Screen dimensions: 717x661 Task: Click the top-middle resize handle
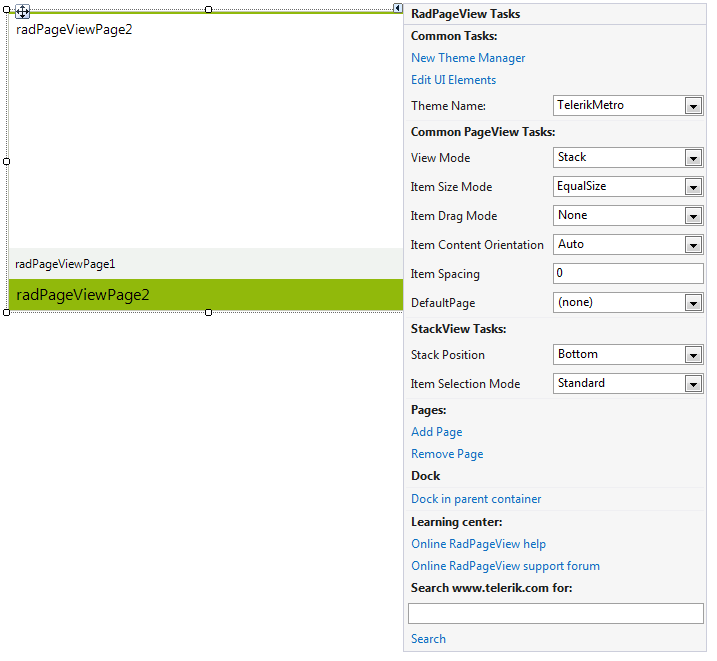(x=209, y=10)
